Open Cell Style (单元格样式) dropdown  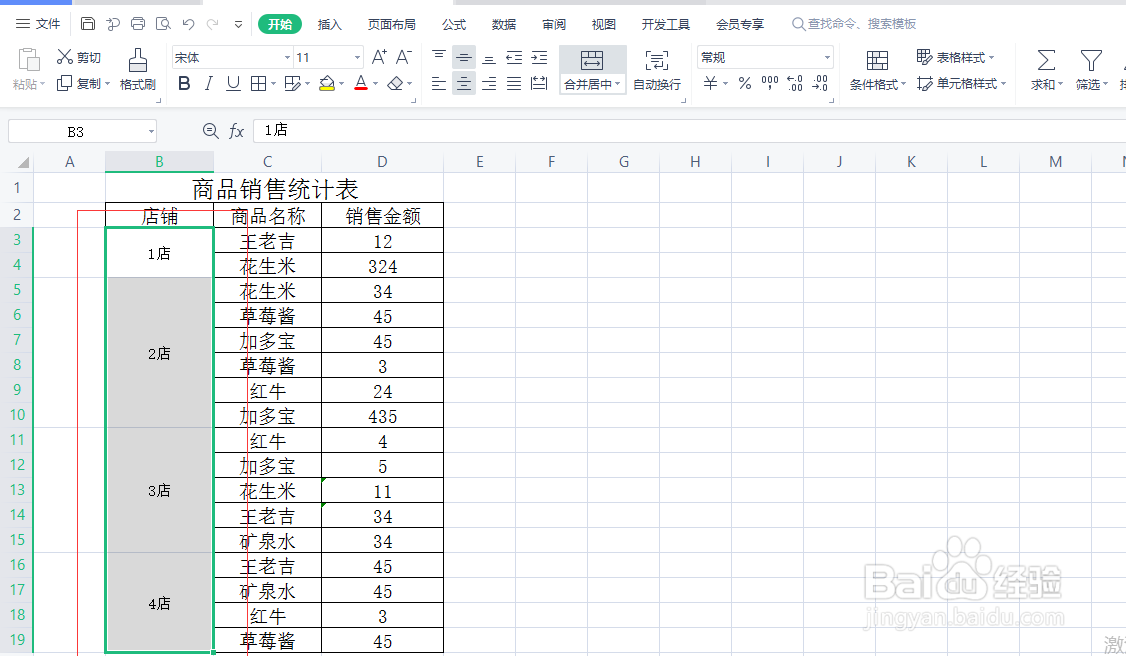pyautogui.click(x=962, y=84)
